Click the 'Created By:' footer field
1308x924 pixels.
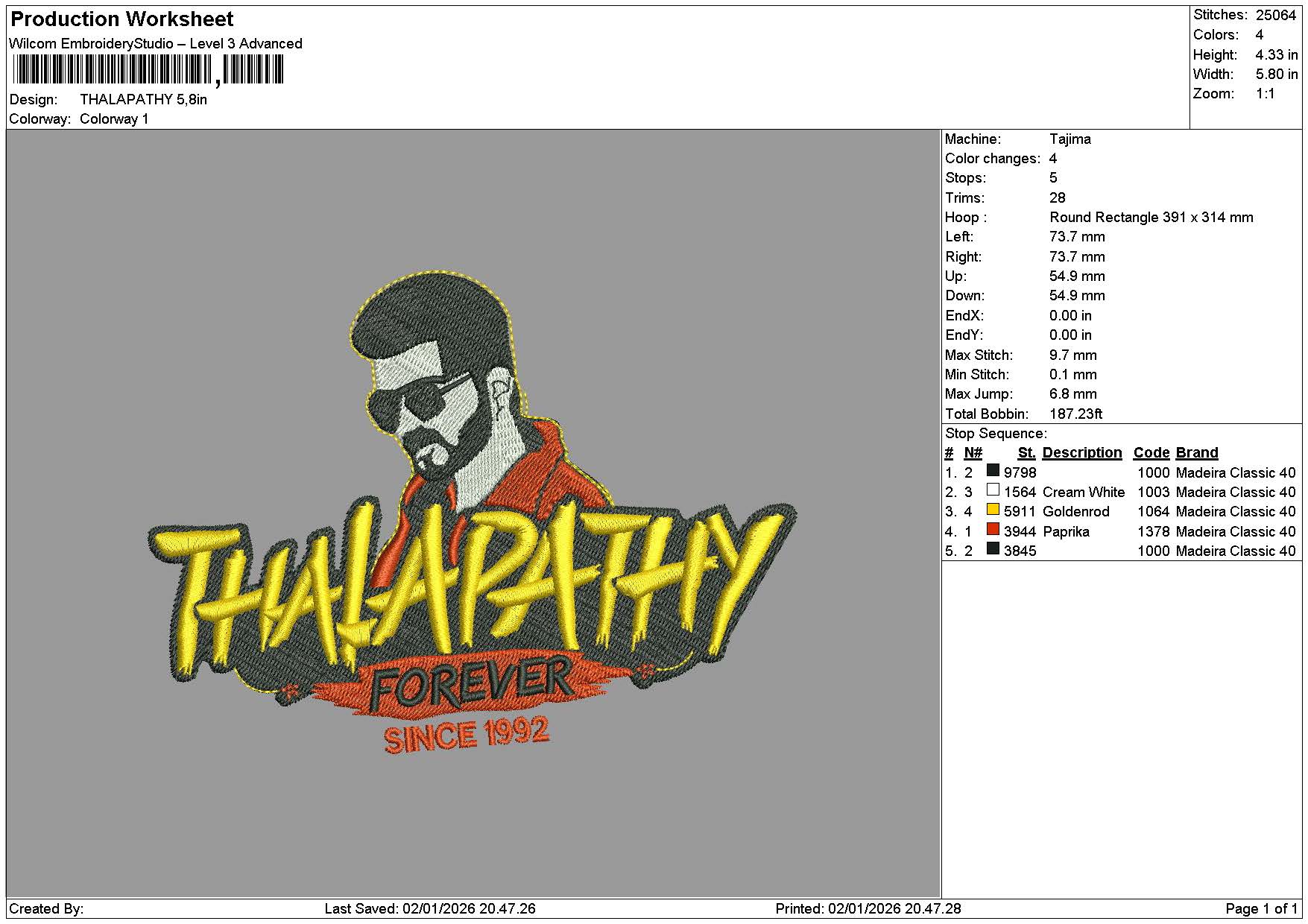[46, 909]
